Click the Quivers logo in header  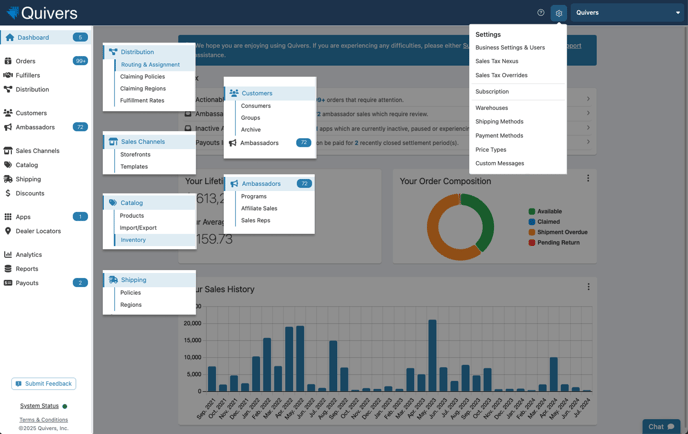[x=42, y=13]
